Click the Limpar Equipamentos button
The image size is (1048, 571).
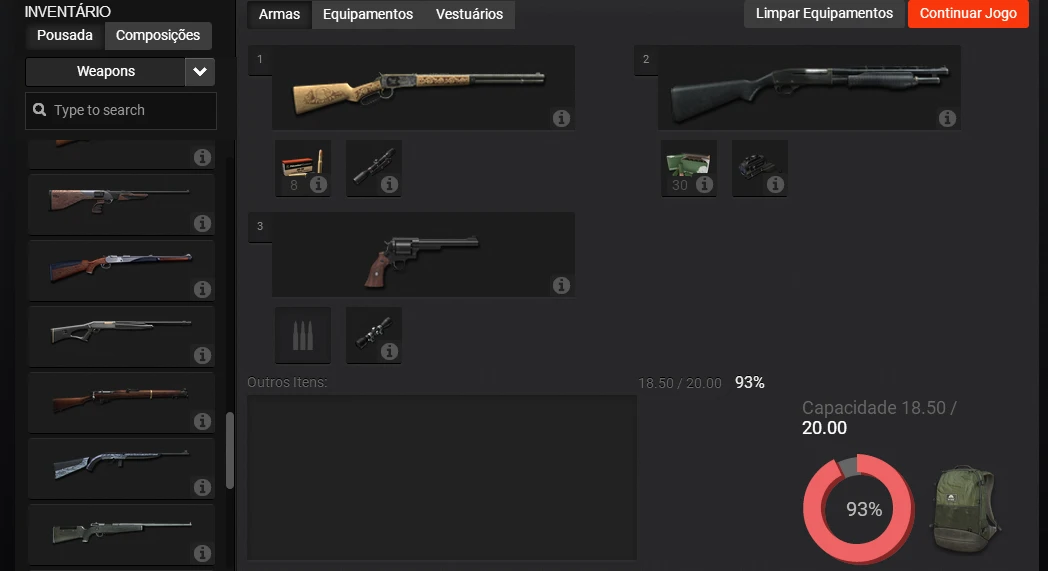click(x=824, y=13)
